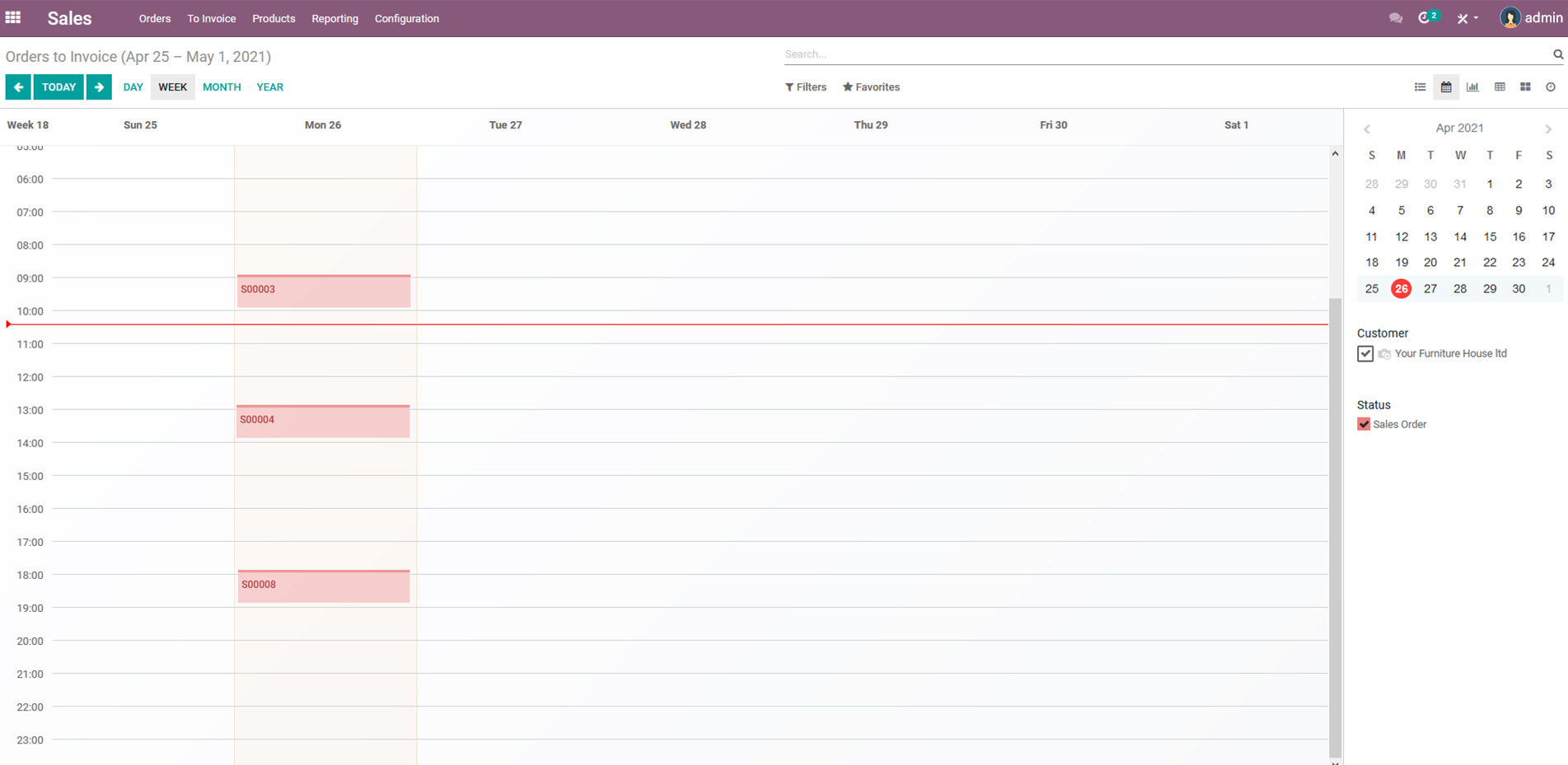Uncheck the Sales Order status checkbox
Viewport: 1568px width, 765px height.
click(1364, 425)
